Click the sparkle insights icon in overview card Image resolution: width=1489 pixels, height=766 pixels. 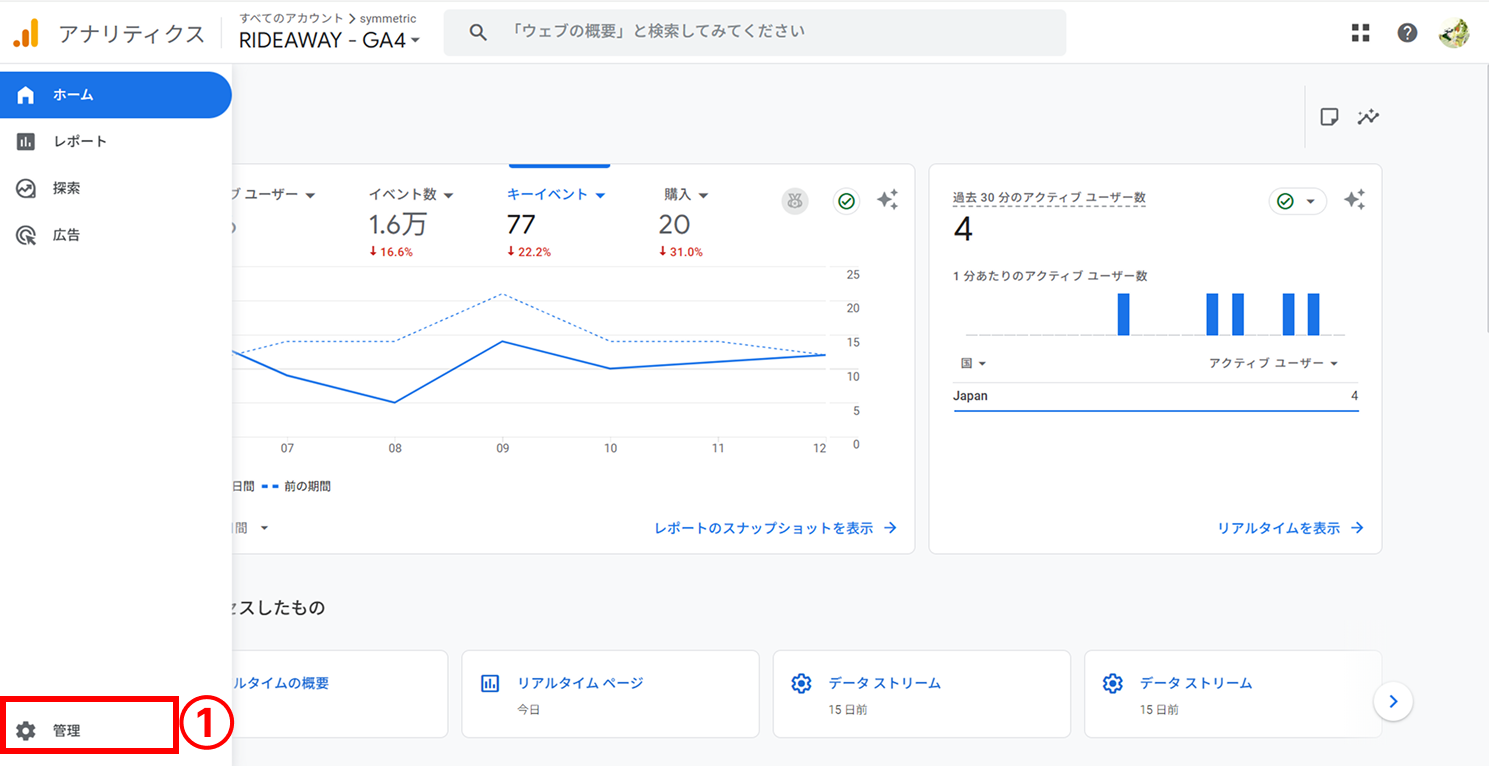click(x=887, y=200)
